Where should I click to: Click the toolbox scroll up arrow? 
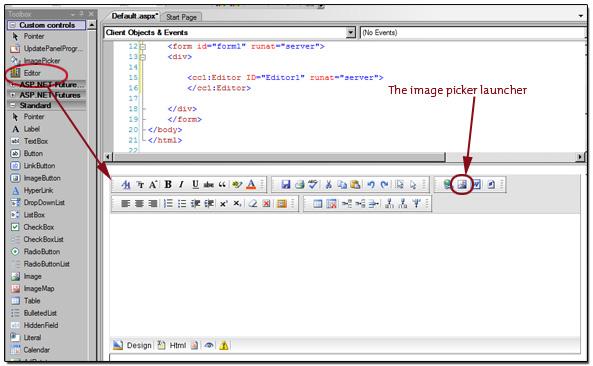coord(92,25)
